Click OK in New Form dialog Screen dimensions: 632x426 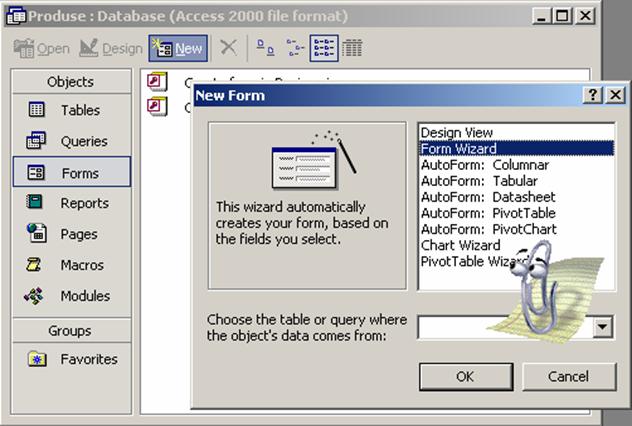coord(466,376)
